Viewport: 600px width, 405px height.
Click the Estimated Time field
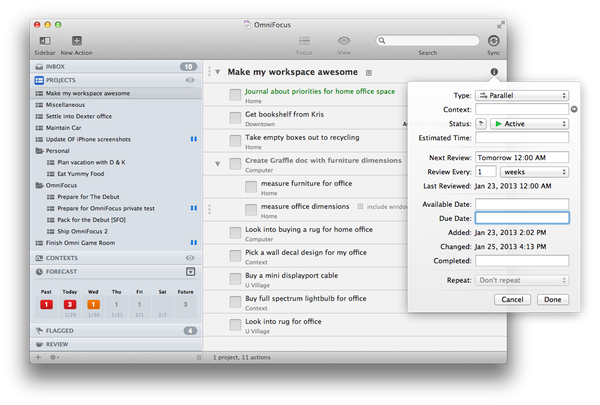coord(522,138)
